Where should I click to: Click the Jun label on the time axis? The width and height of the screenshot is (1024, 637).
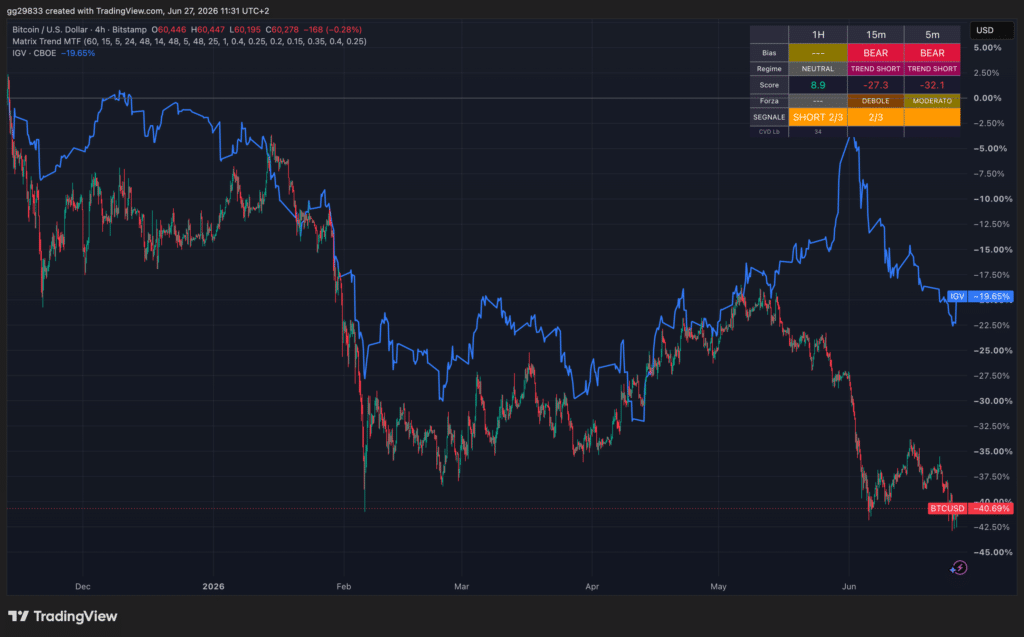click(849, 586)
